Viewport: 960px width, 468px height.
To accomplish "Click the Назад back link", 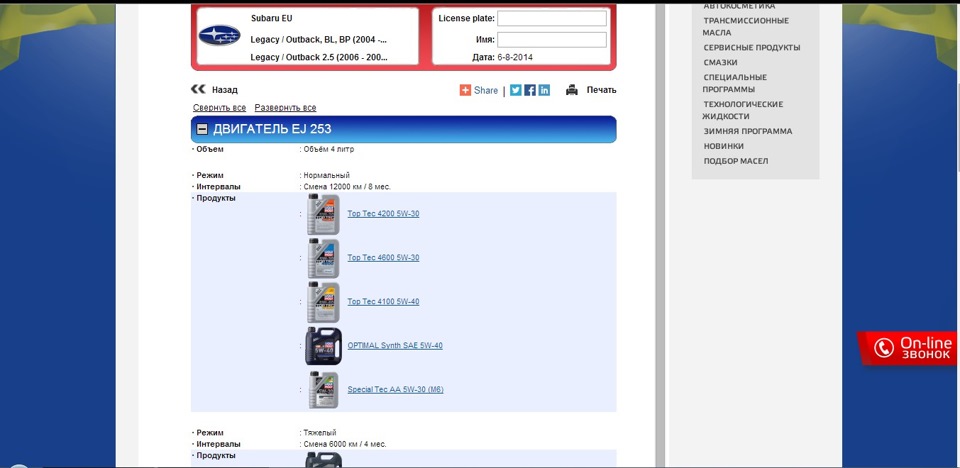I will (x=225, y=90).
